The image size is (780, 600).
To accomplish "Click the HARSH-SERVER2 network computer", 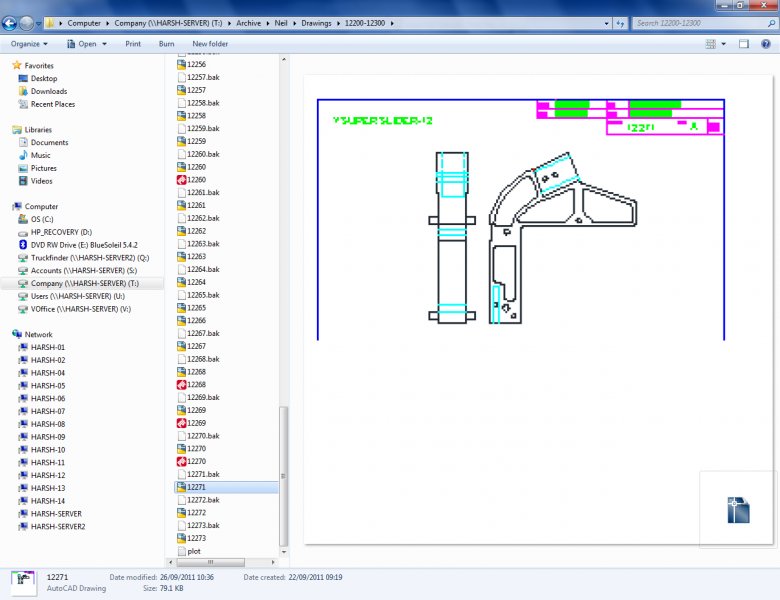I will (x=58, y=526).
